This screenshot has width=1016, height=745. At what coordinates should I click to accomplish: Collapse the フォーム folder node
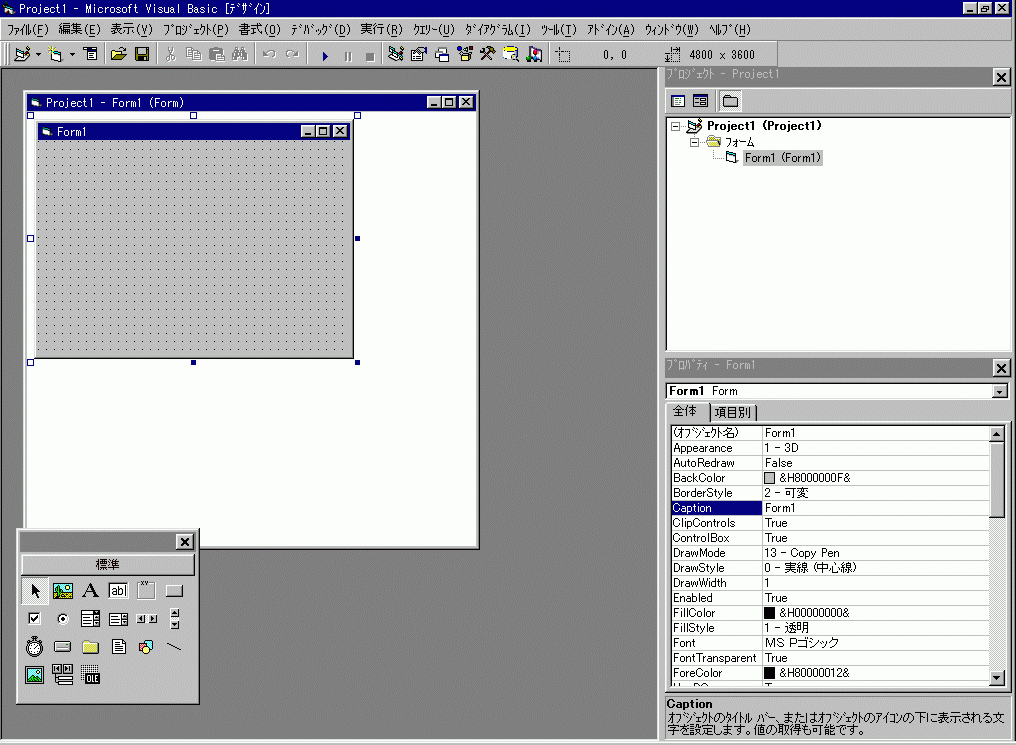(x=695, y=142)
